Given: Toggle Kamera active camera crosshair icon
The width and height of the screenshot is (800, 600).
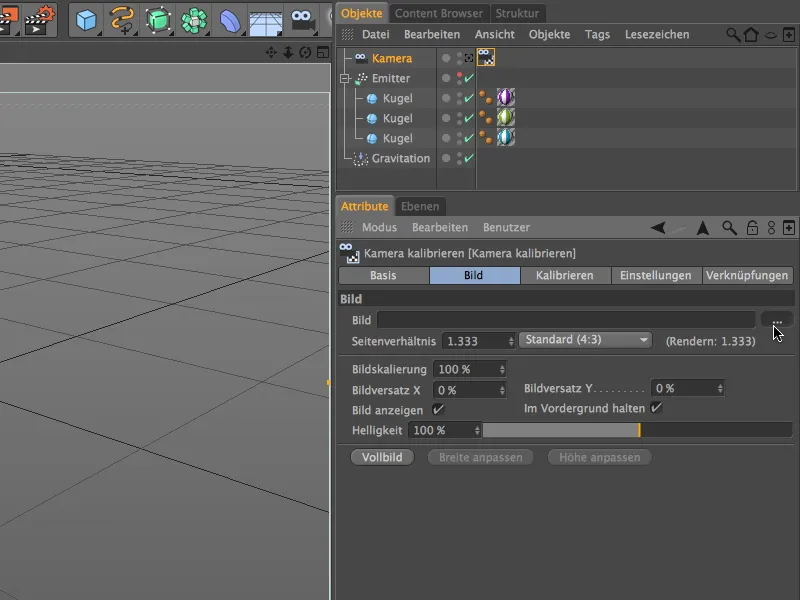Looking at the screenshot, I should (x=469, y=58).
